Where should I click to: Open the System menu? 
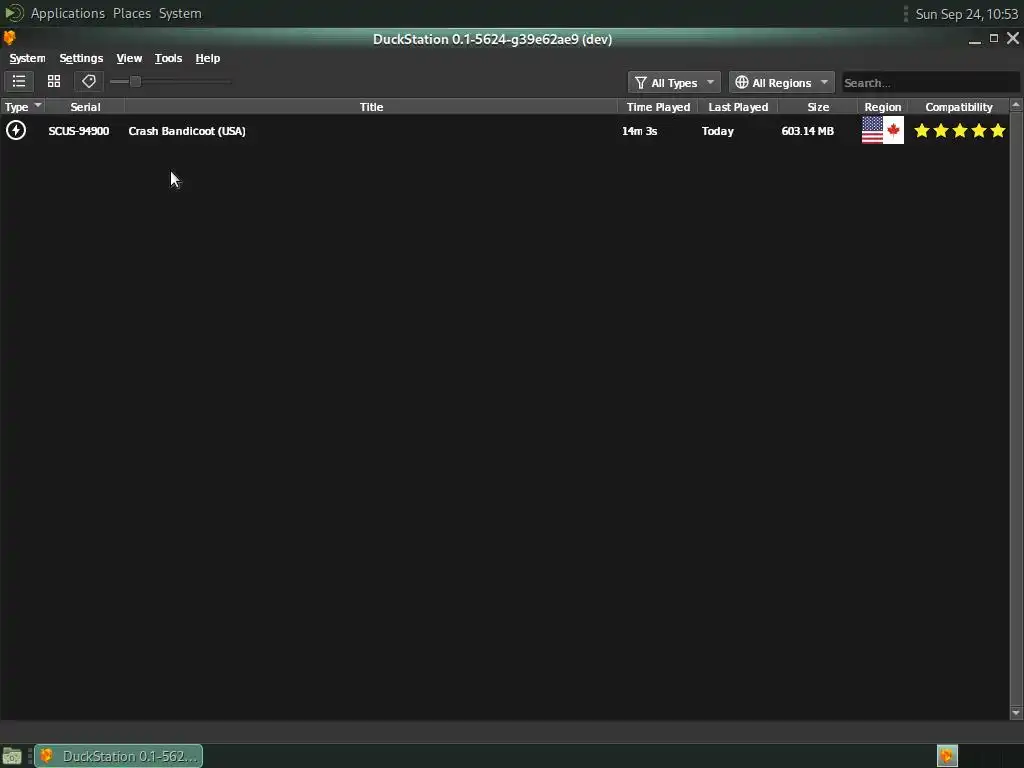(x=27, y=58)
